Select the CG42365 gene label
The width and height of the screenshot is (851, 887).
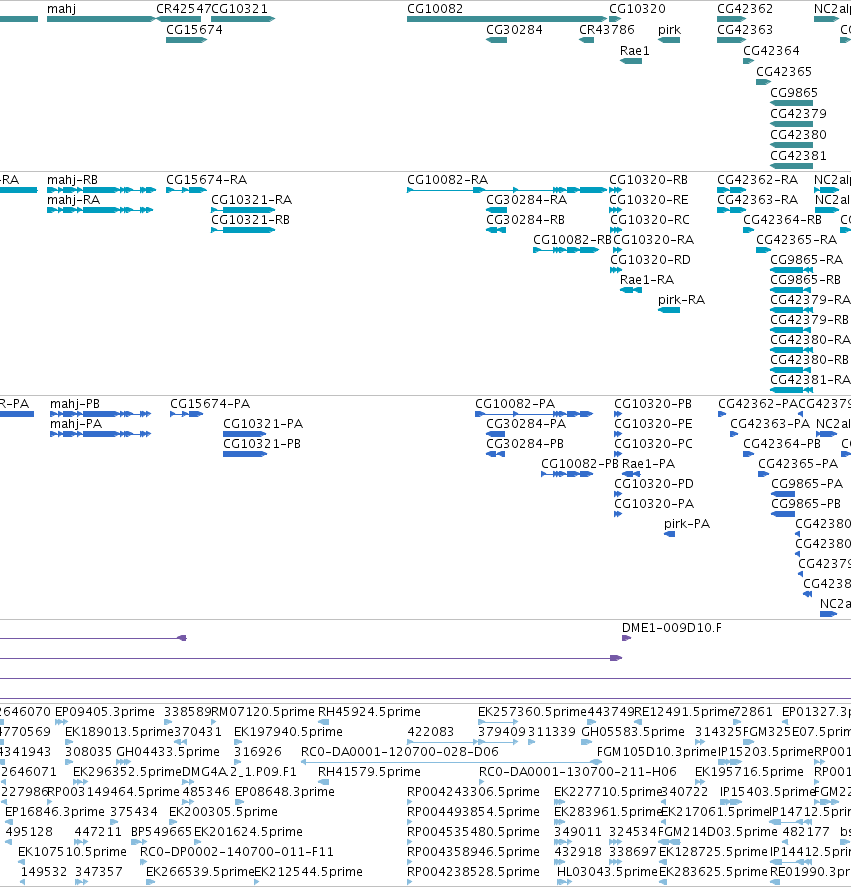click(x=784, y=71)
